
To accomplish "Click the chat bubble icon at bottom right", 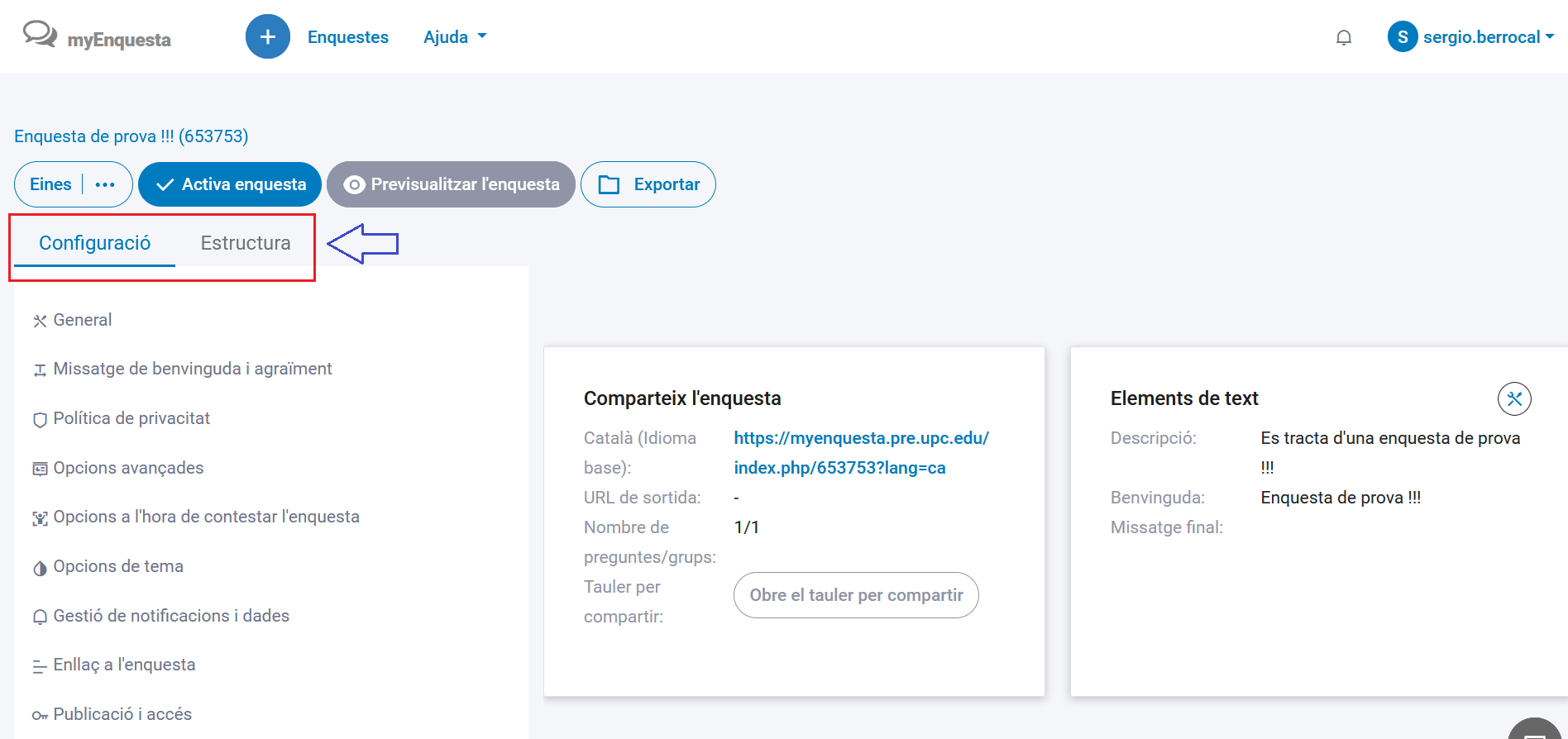I will [x=1535, y=731].
